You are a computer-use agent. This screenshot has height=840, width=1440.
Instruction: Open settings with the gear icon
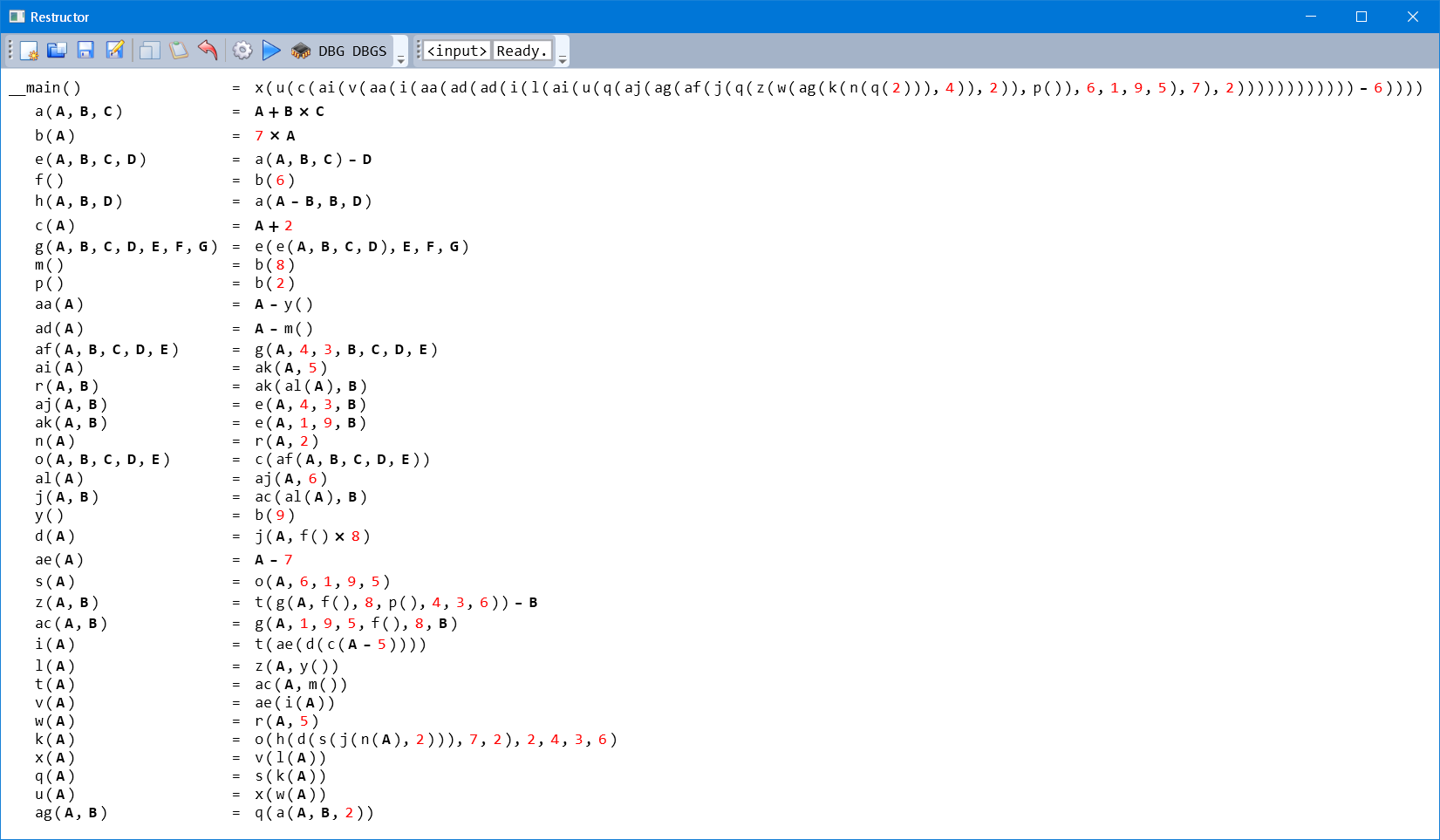[242, 51]
